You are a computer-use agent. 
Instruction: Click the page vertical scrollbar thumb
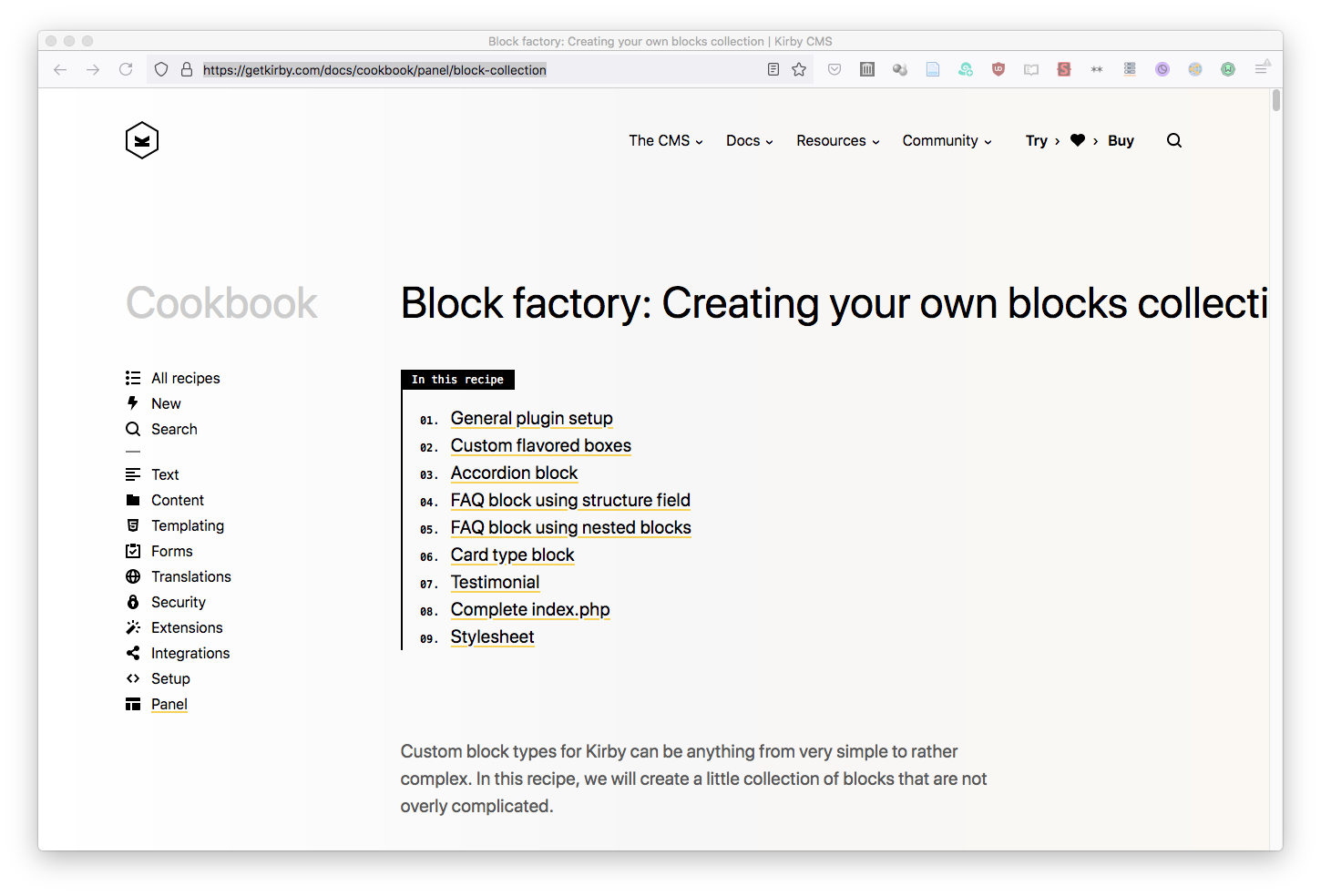pos(1276,100)
